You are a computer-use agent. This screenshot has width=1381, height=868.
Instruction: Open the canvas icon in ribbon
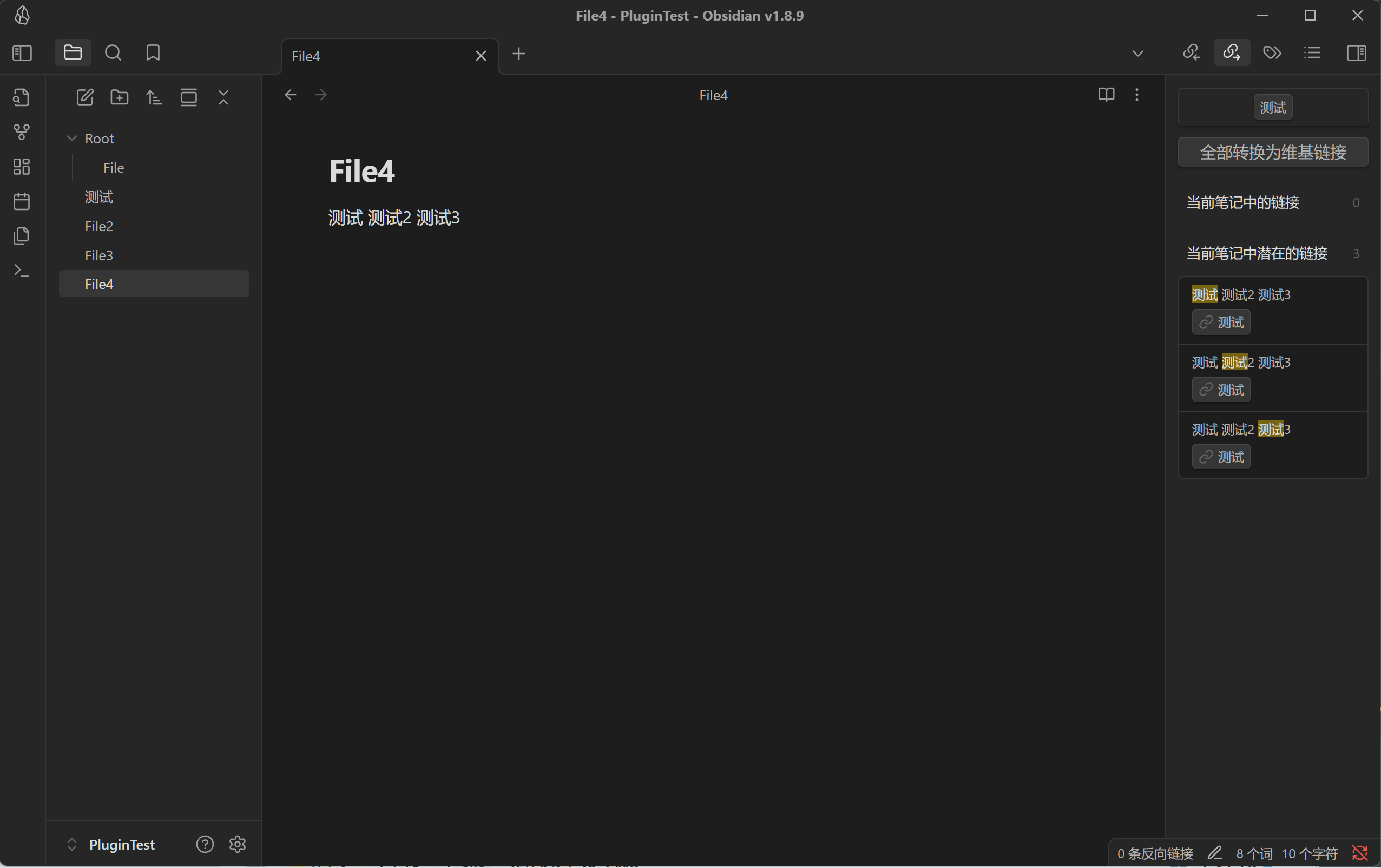click(x=22, y=166)
